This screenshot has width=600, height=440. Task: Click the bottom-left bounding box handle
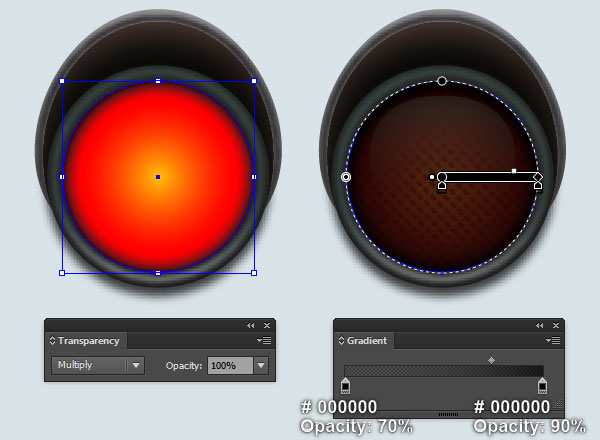click(62, 273)
